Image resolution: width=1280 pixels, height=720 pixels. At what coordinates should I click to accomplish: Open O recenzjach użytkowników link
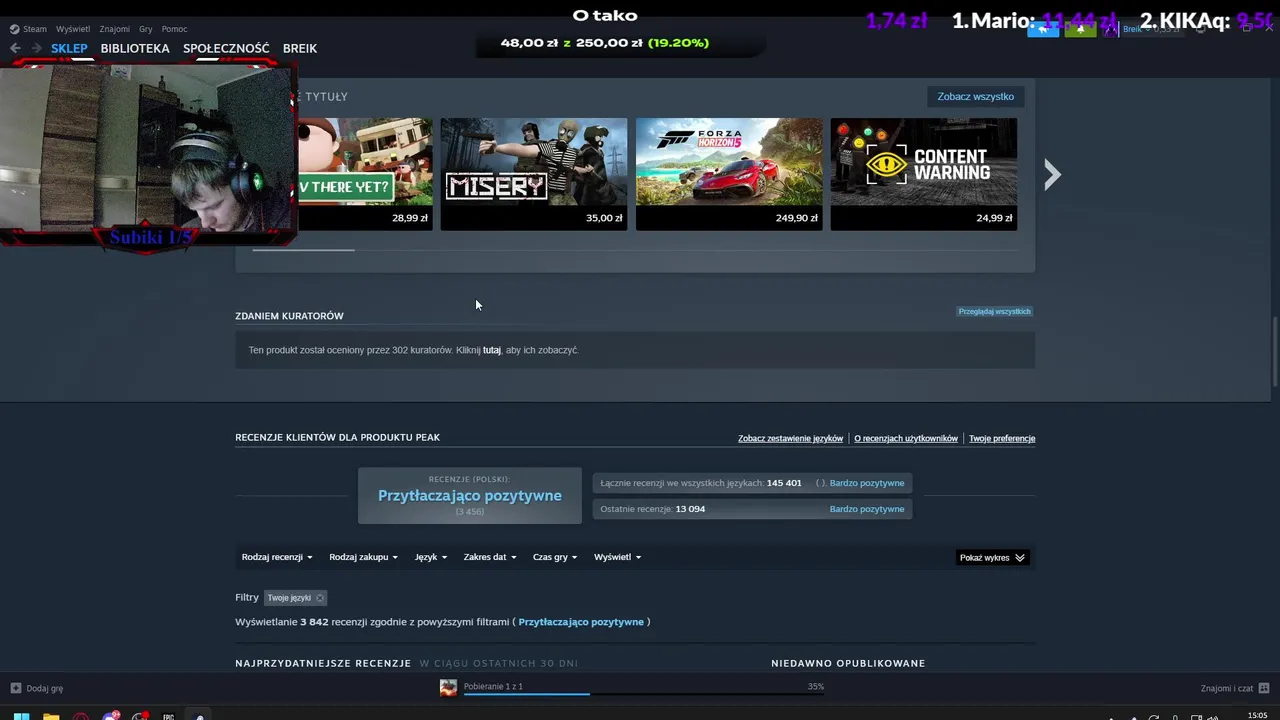(x=906, y=438)
